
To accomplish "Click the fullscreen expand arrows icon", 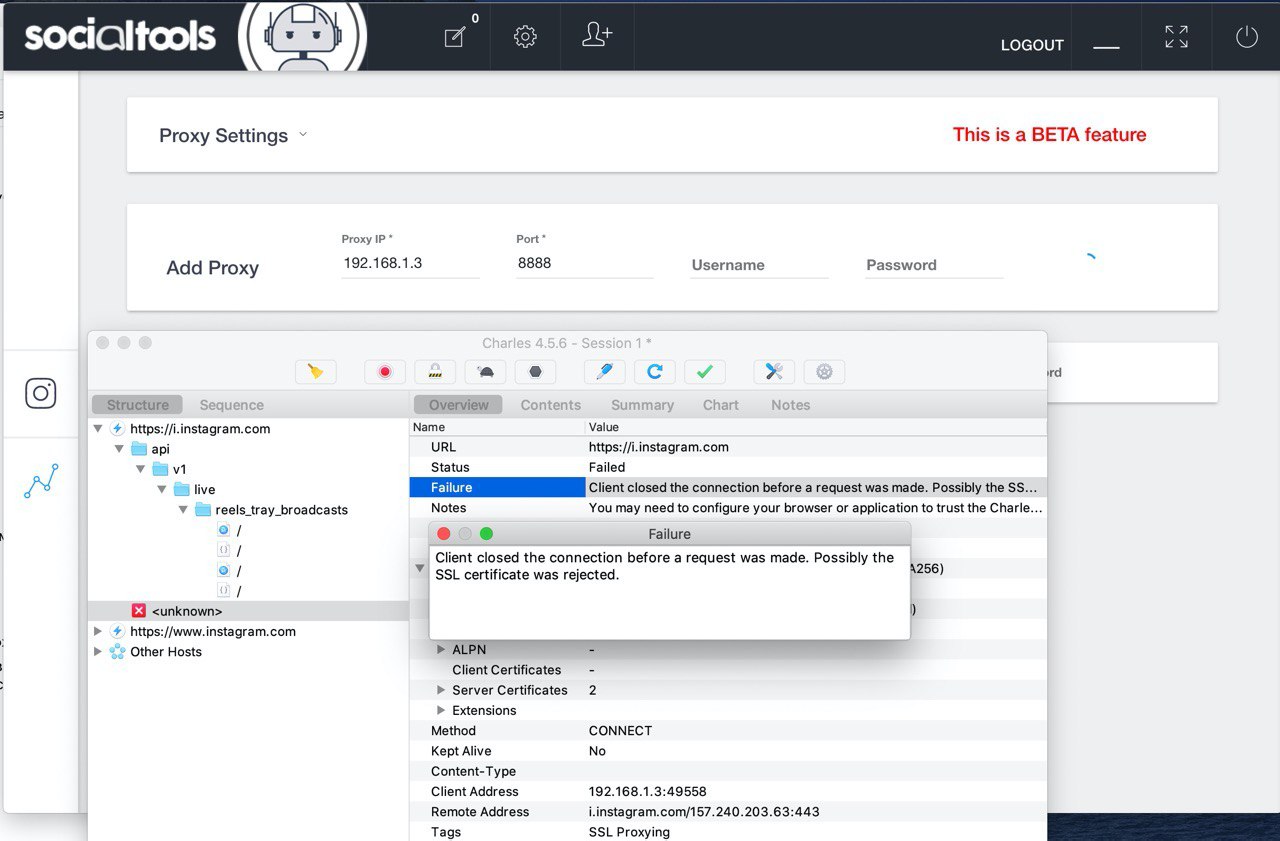I will click(x=1176, y=37).
